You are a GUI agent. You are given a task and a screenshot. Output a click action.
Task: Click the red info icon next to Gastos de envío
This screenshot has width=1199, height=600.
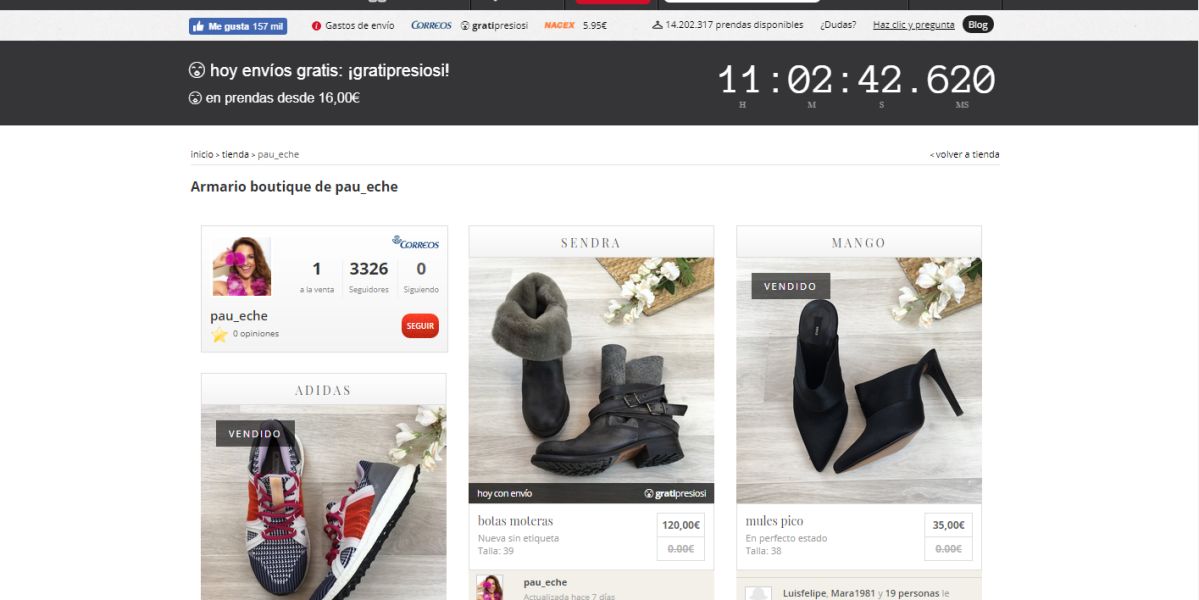point(317,24)
